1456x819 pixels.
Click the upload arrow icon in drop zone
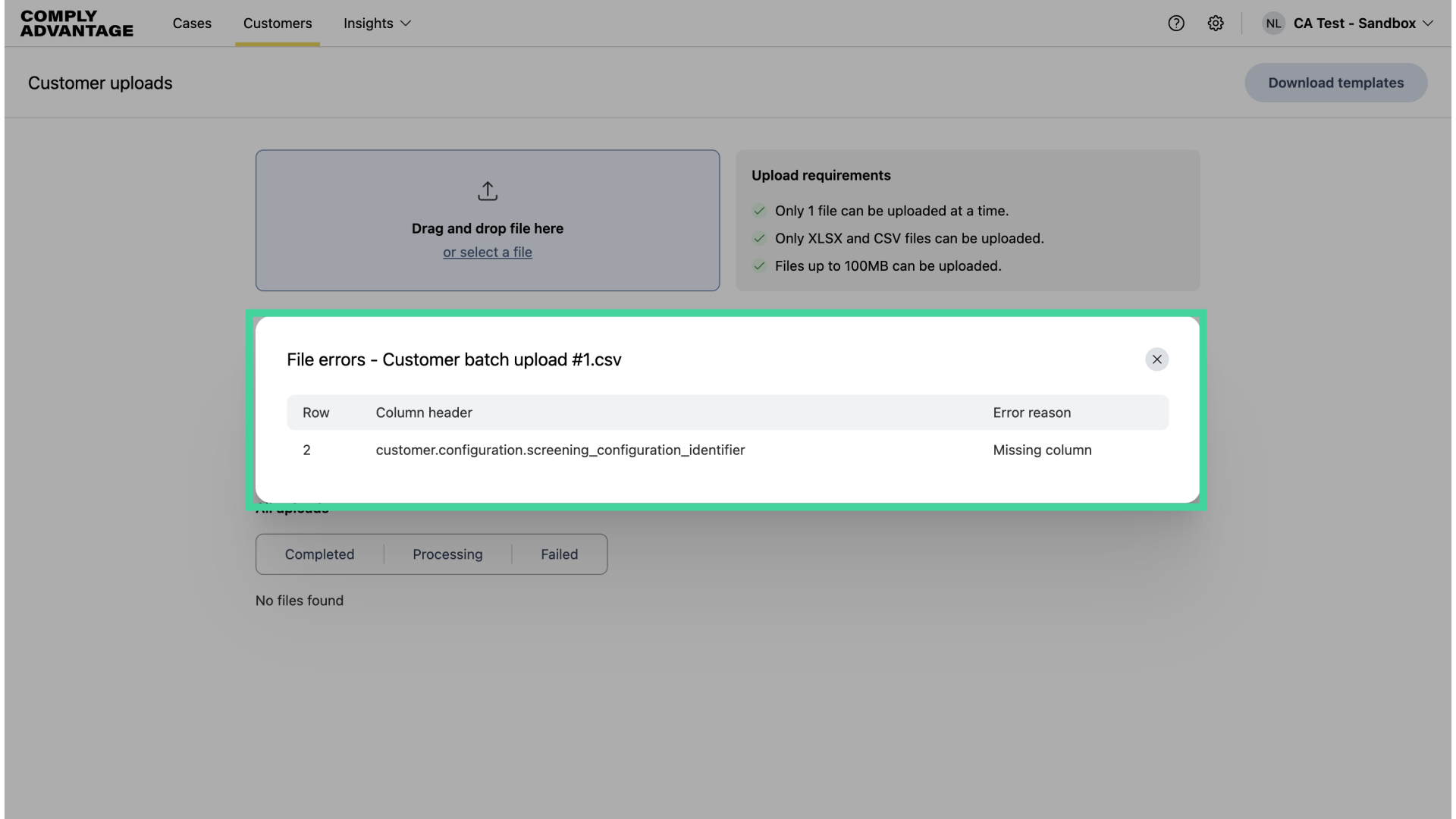click(x=488, y=191)
